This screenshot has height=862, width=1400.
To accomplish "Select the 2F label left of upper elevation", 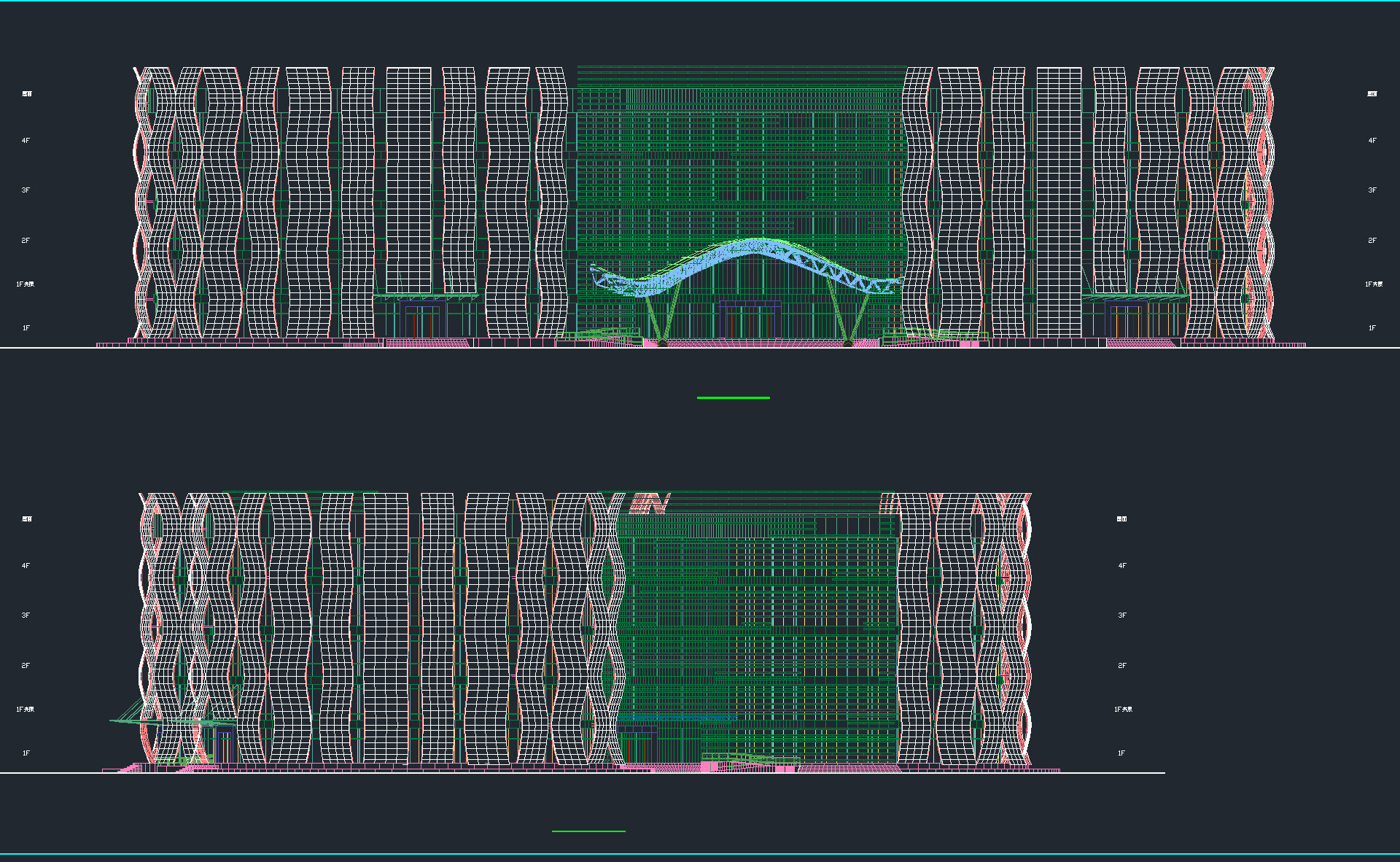I will 26,241.
